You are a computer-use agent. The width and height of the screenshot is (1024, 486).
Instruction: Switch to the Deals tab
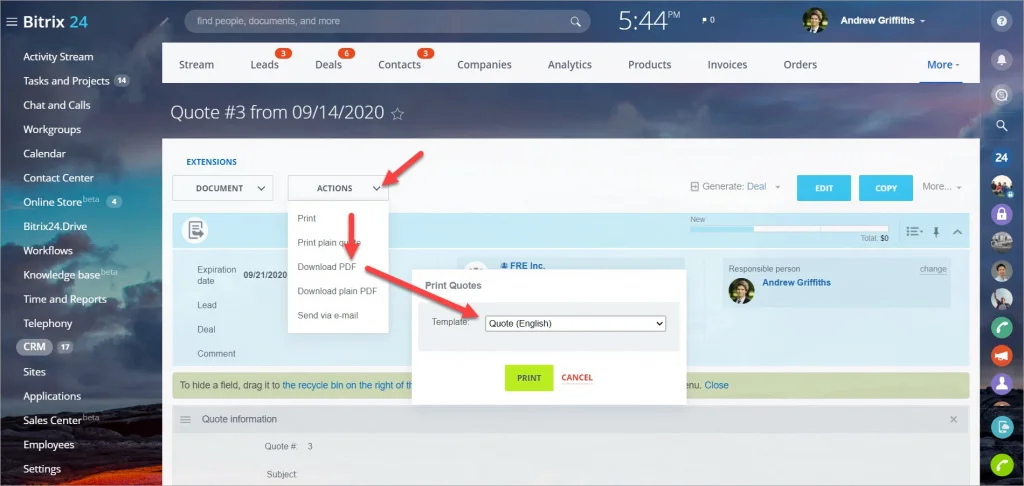[328, 64]
